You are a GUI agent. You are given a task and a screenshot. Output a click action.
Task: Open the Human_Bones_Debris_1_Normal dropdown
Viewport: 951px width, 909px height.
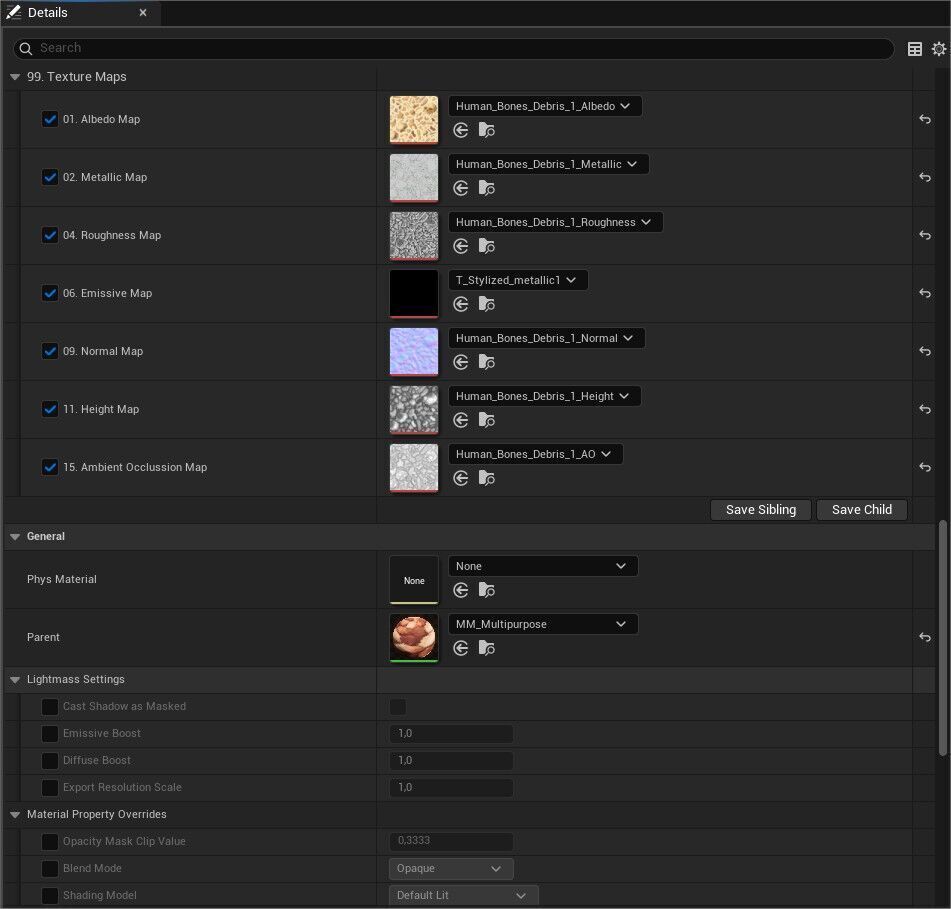546,338
